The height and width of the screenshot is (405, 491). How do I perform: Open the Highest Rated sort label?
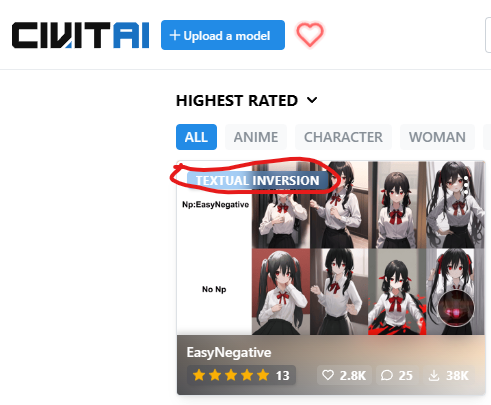[x=237, y=101]
